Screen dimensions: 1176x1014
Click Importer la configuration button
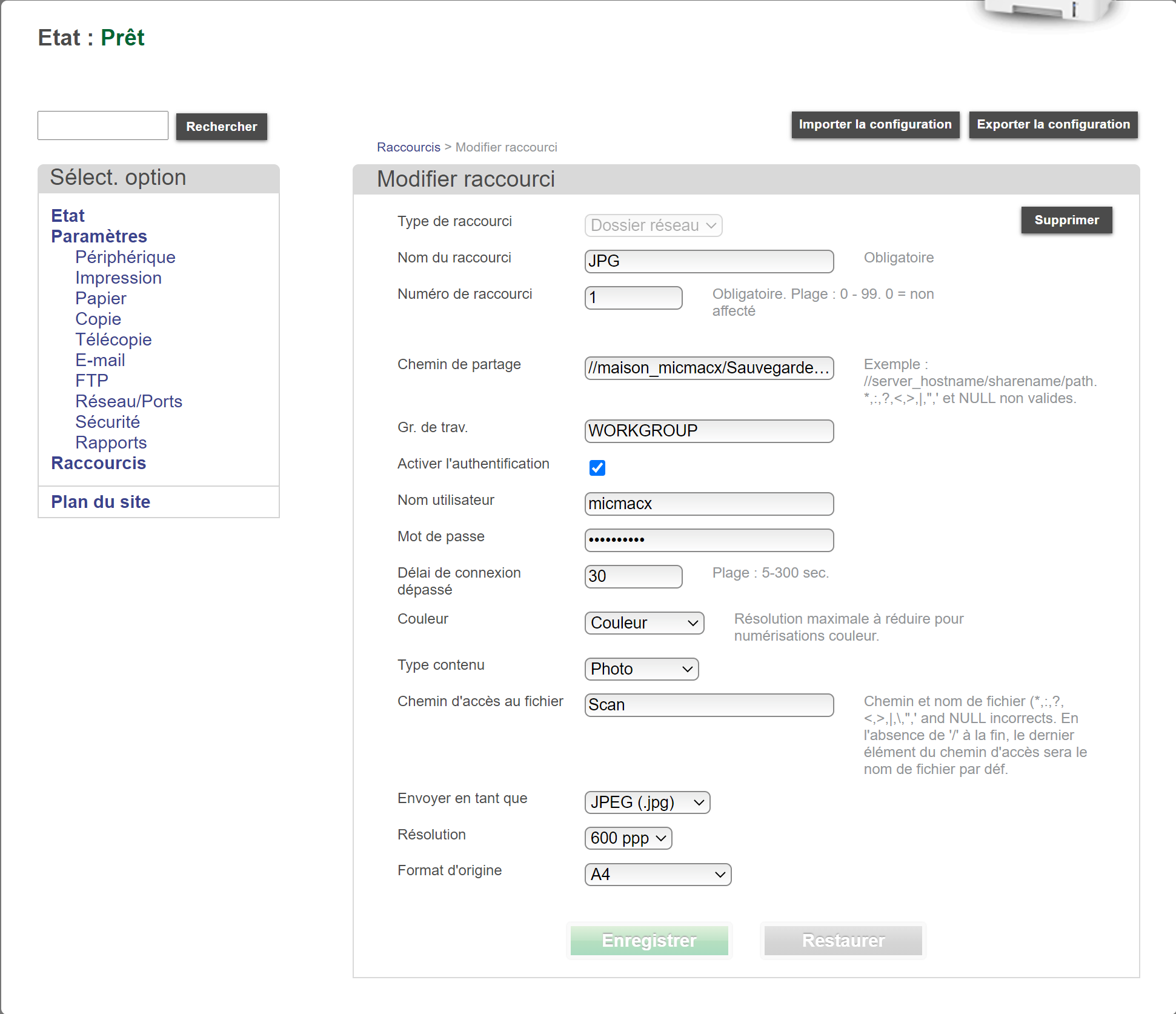point(875,125)
